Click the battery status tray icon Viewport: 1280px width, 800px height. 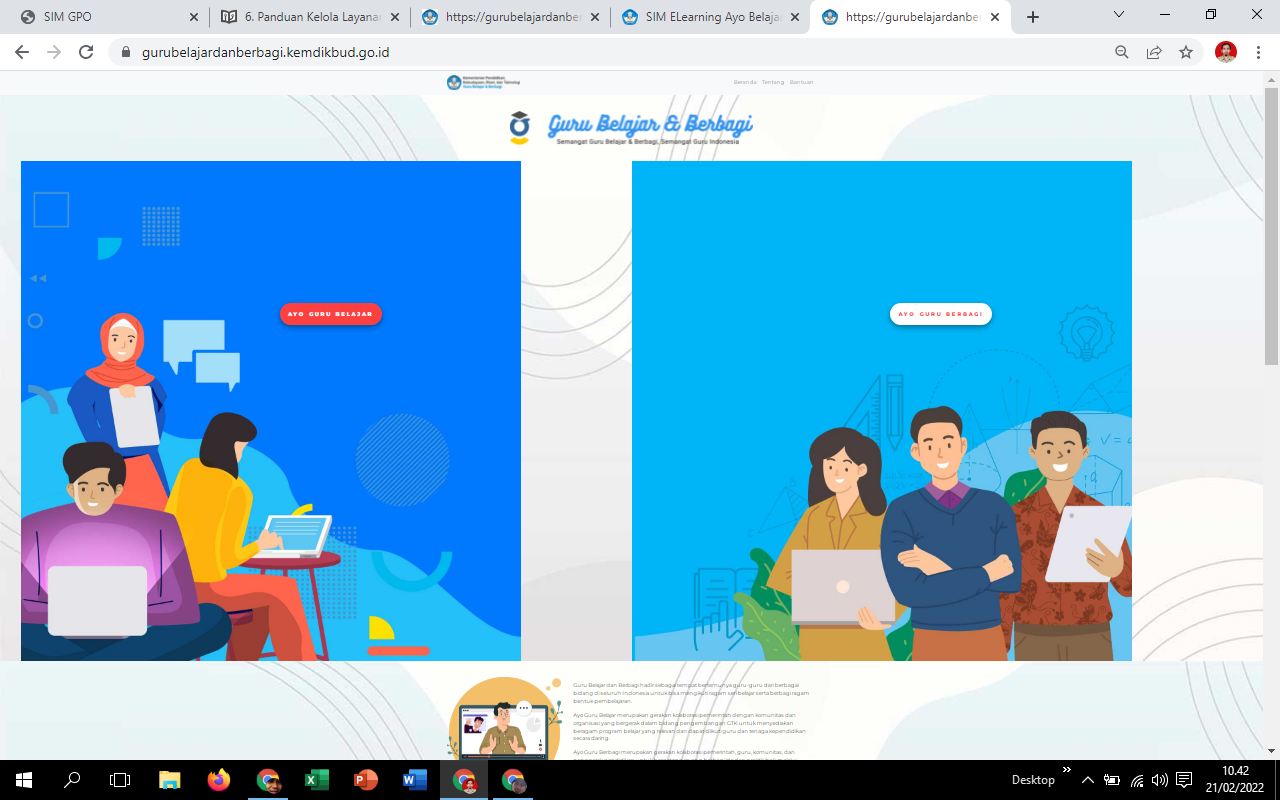(x=1112, y=780)
